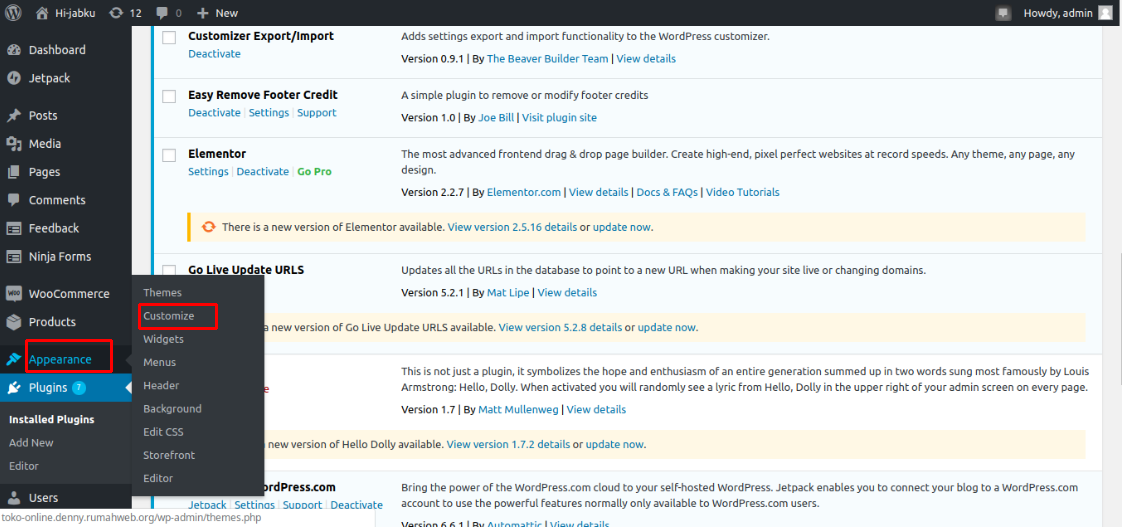Open Easy Remove Footer Credit Settings
Viewport: 1122px width, 527px height.
coord(269,112)
